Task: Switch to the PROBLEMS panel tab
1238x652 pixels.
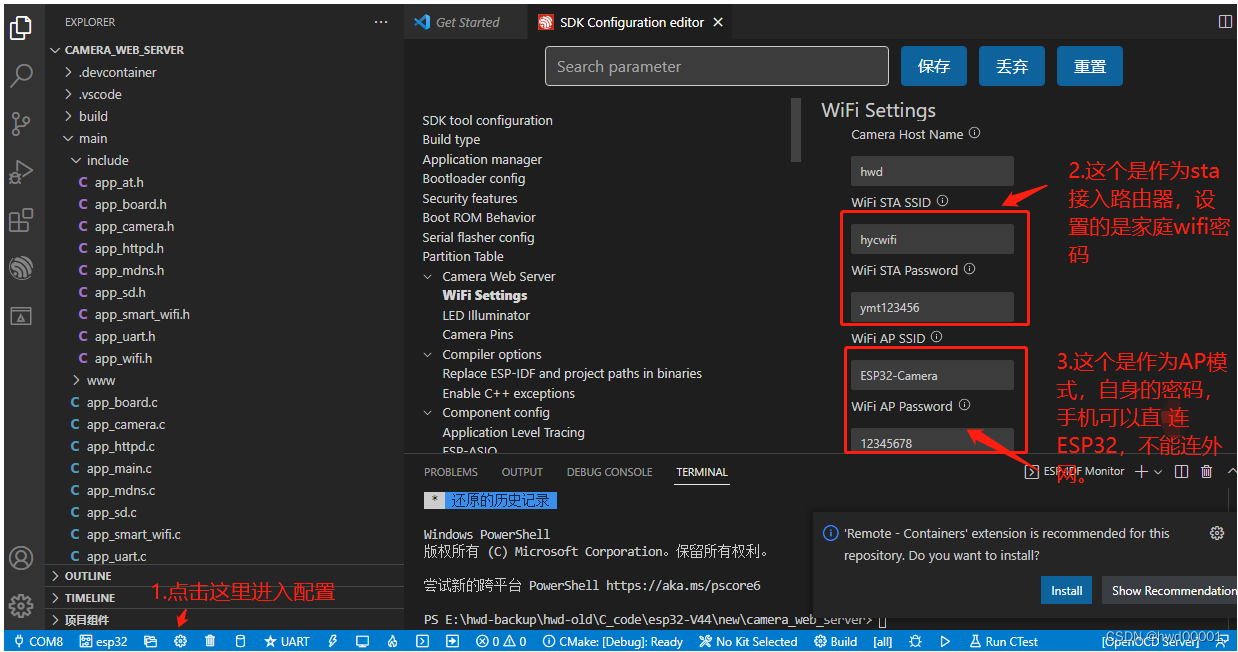Action: pos(451,472)
